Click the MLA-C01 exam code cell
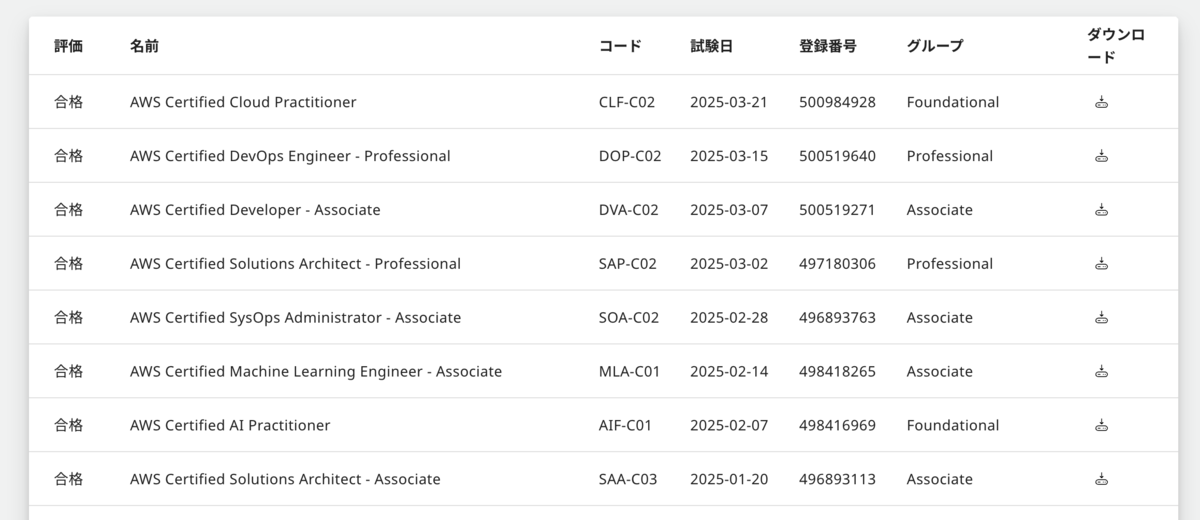1200x520 pixels. click(629, 372)
